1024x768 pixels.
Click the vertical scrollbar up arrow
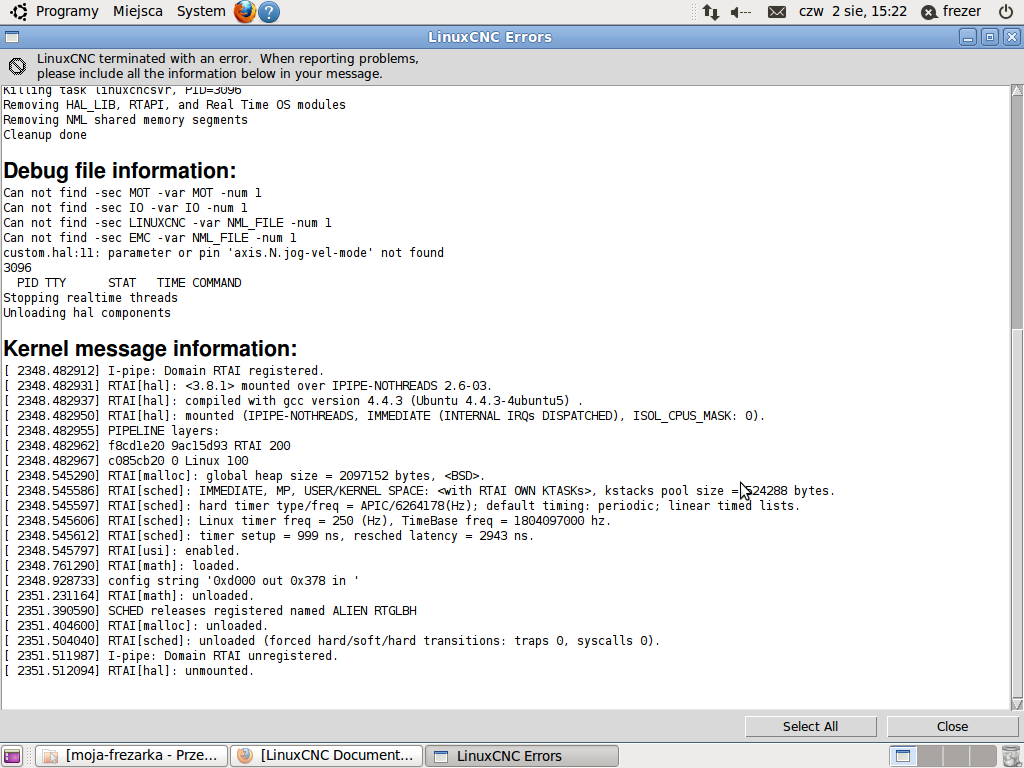(x=1017, y=91)
